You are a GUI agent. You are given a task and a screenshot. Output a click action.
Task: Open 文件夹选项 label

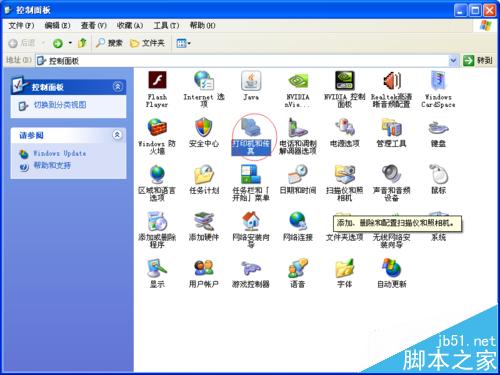[344, 237]
